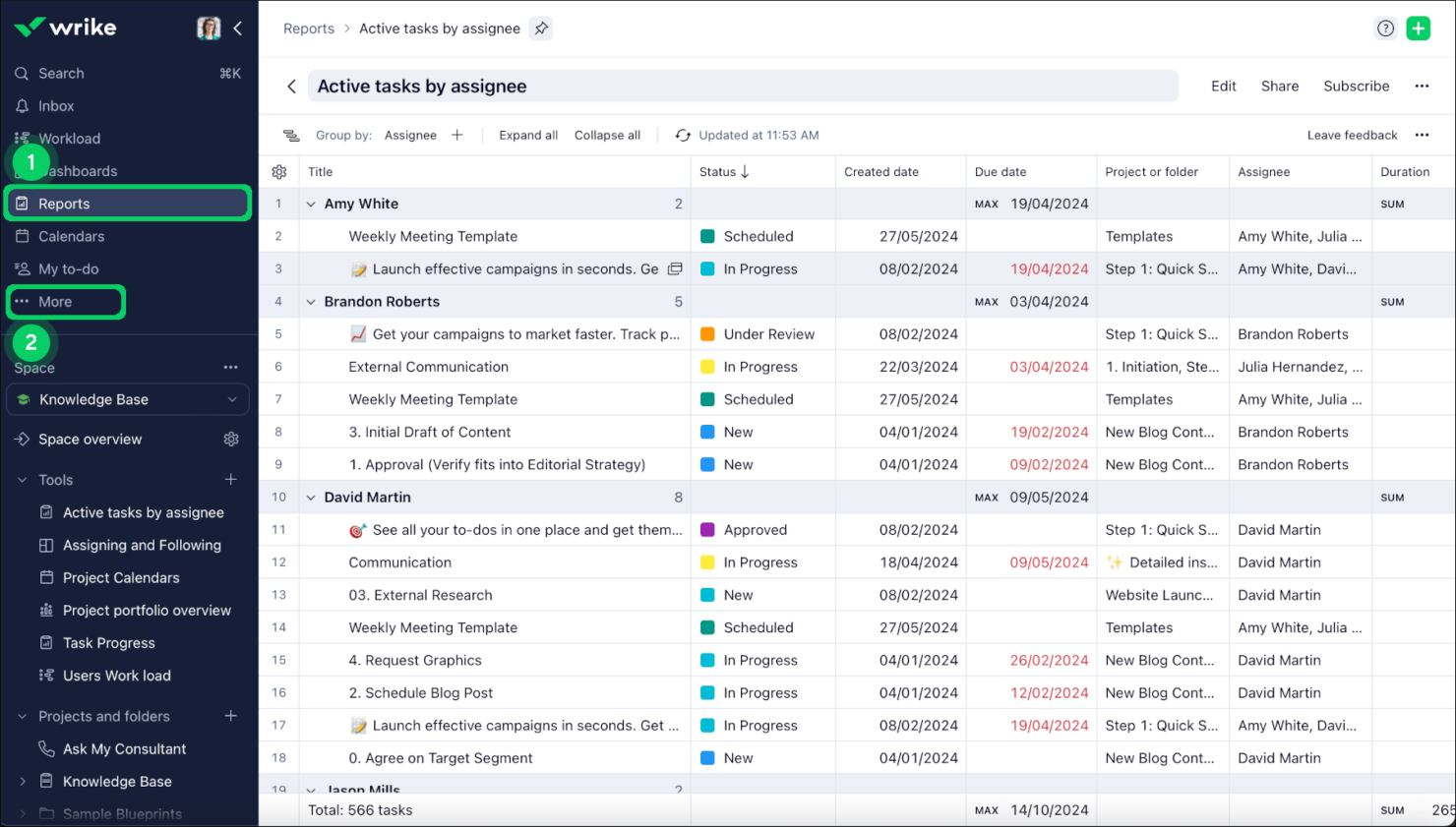Screen dimensions: 1456x827
Task: Subscribe to the report
Action: coord(1356,86)
